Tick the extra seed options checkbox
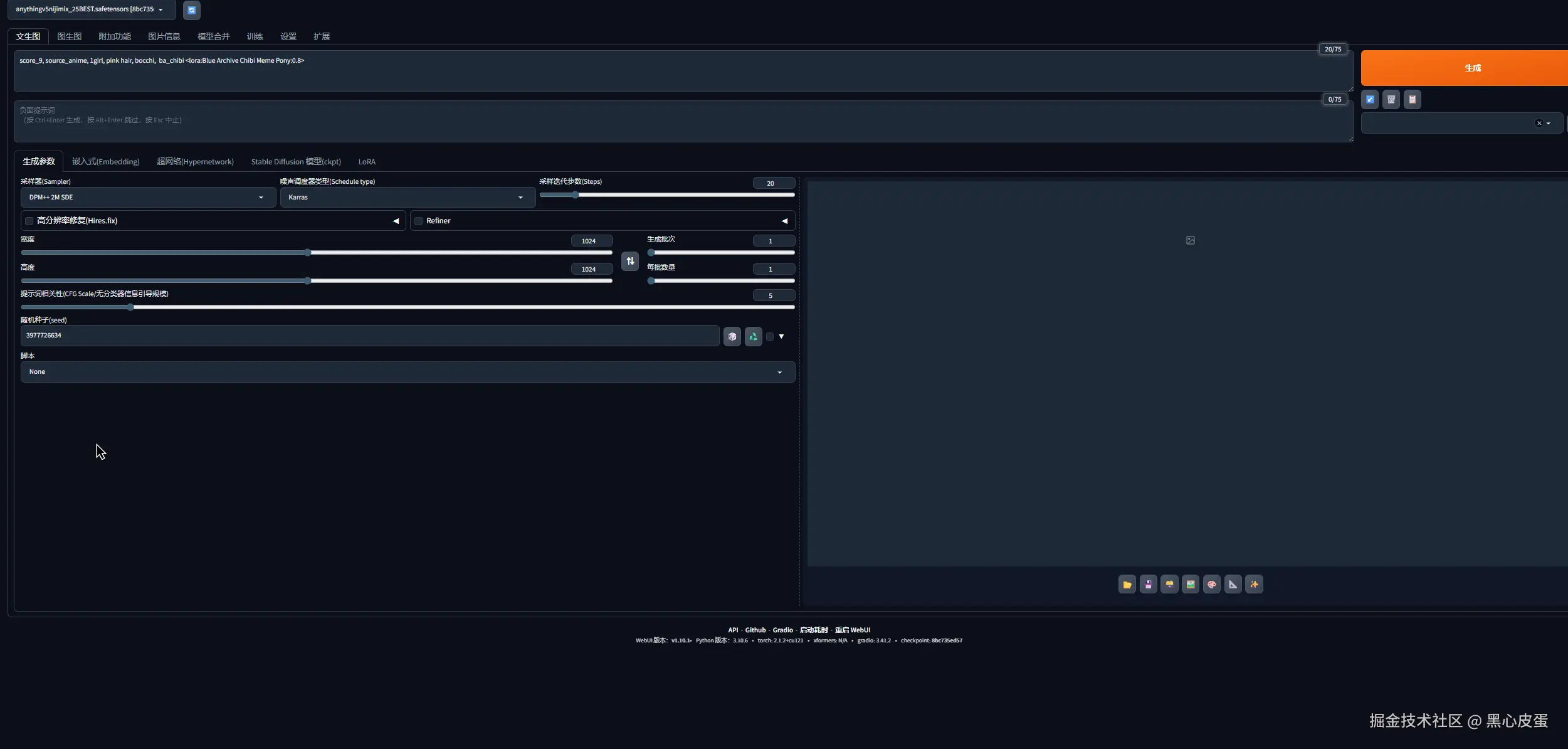Screen dimensions: 1568x749 coord(770,336)
